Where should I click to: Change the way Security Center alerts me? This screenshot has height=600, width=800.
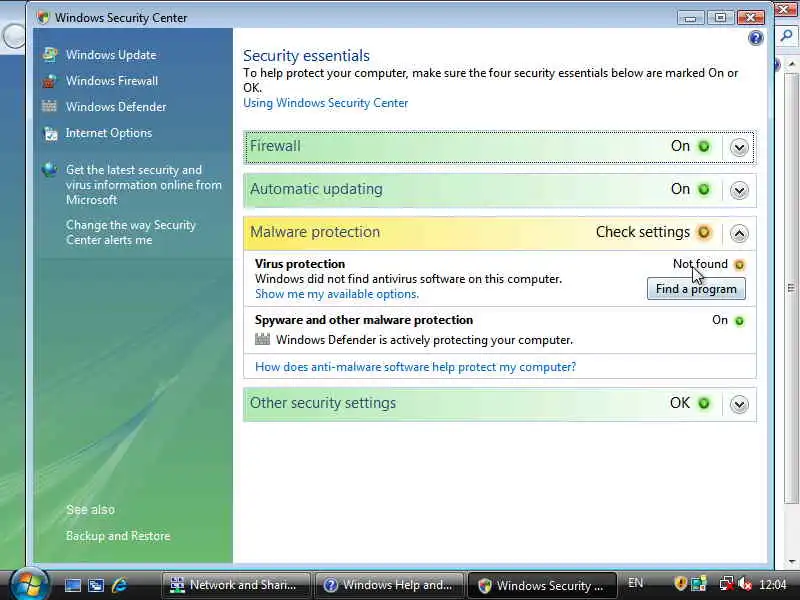131,232
